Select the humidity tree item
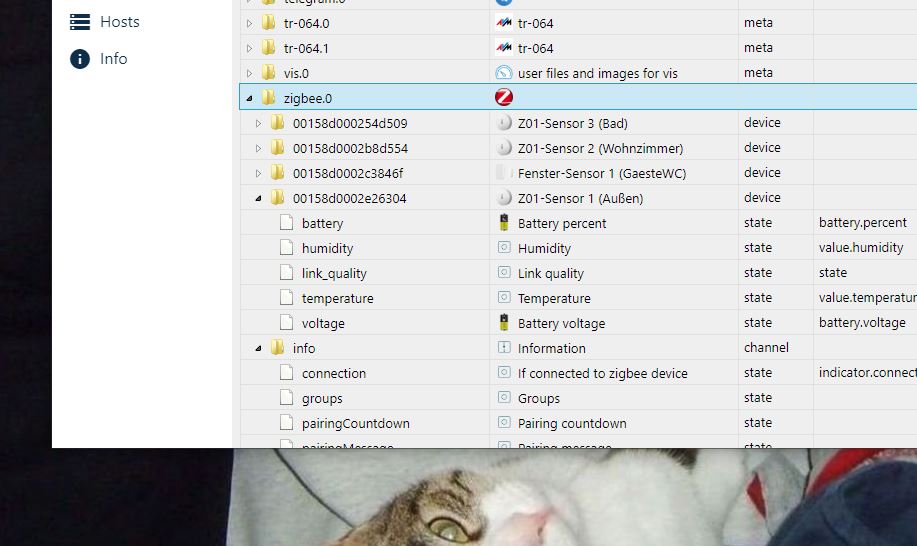Viewport: 917px width, 546px height. point(328,248)
